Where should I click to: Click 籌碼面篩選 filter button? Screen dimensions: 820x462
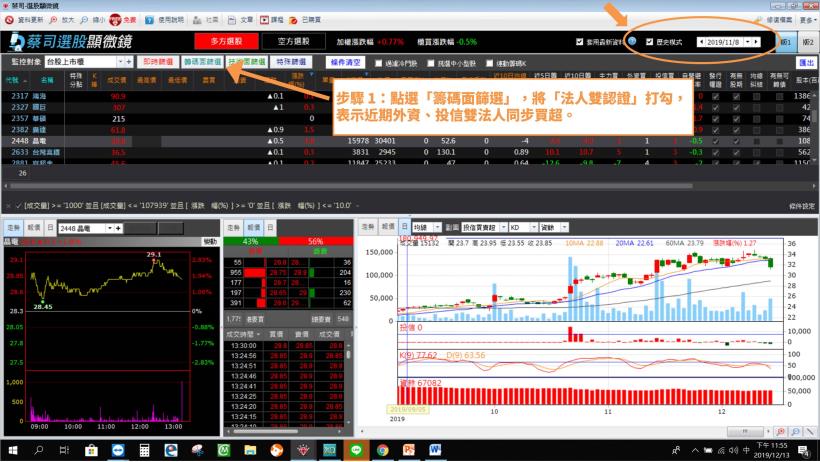(202, 62)
